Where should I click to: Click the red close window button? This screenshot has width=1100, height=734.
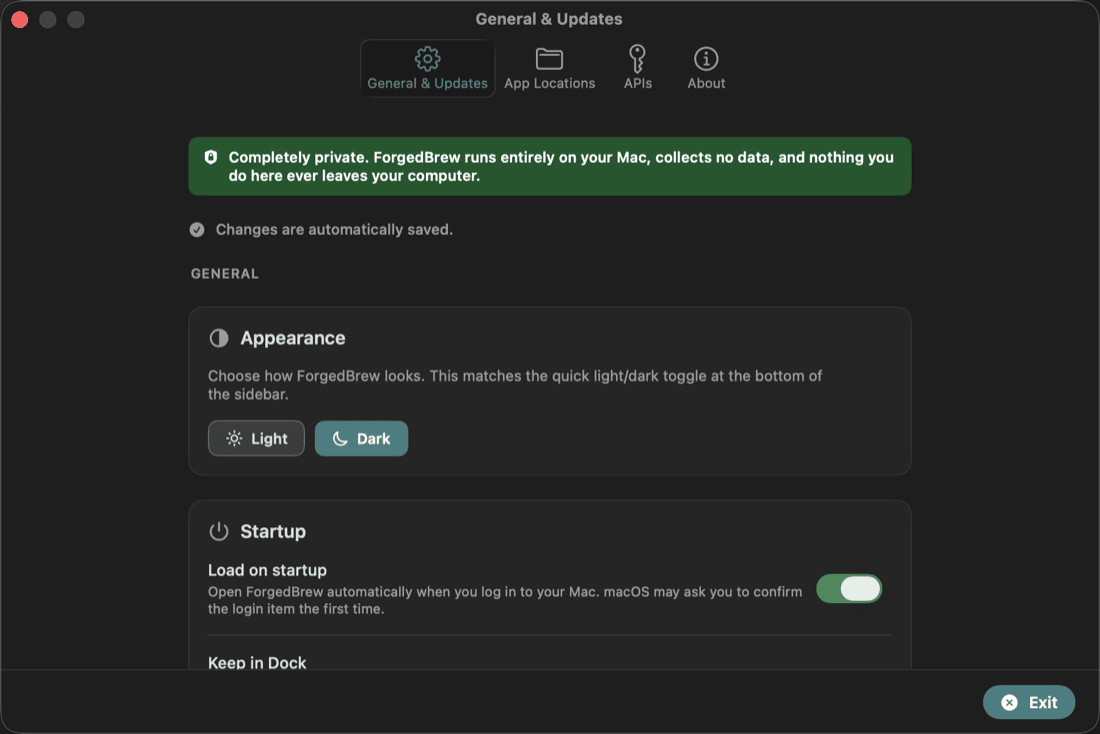click(20, 20)
